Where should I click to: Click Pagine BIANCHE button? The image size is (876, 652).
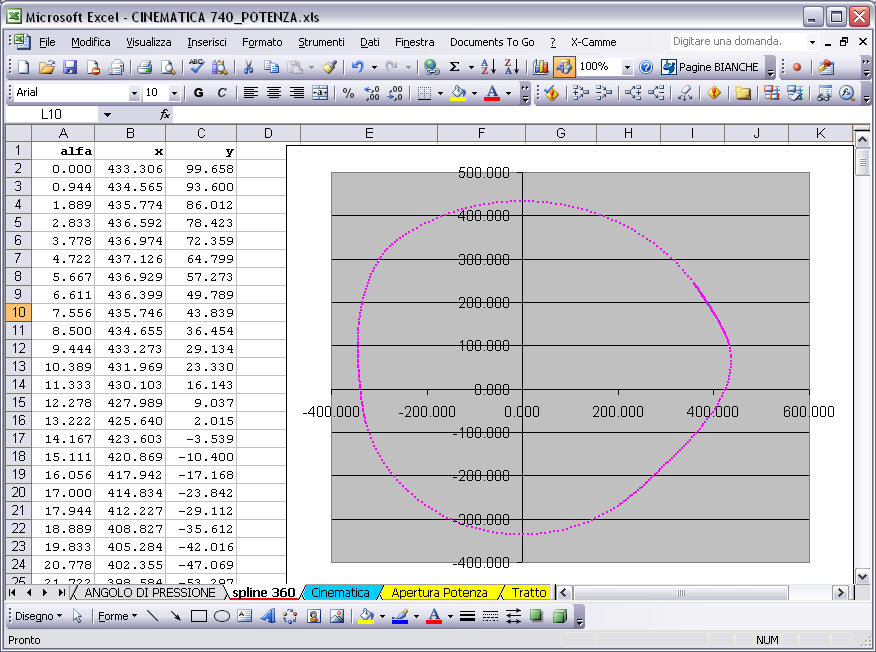pos(711,68)
